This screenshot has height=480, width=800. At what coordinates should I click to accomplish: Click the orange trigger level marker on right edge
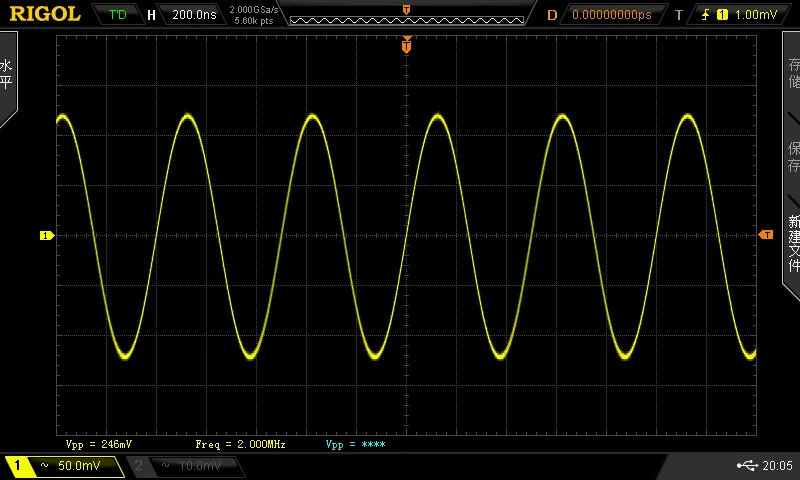[766, 235]
